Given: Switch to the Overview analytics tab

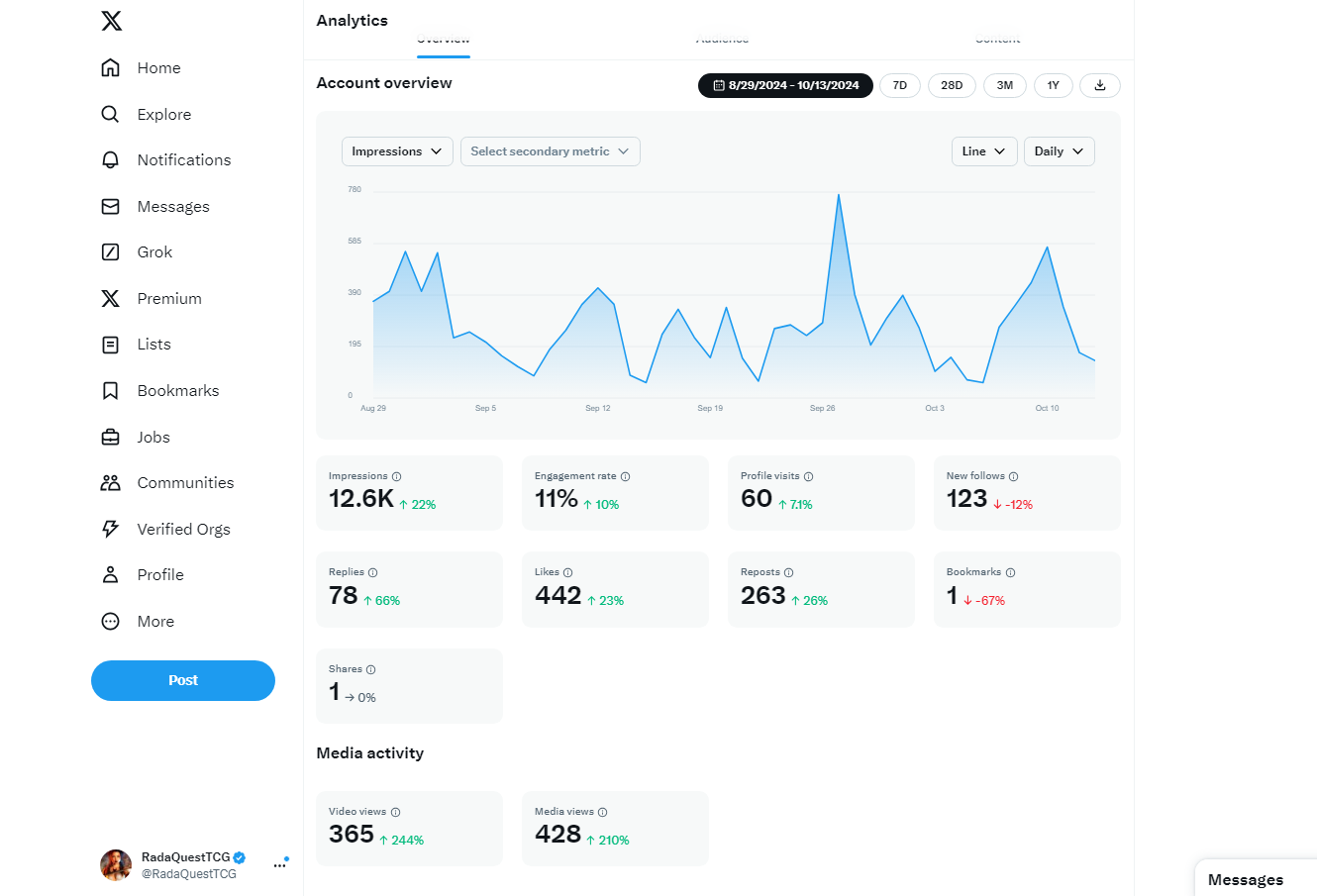Looking at the screenshot, I should coord(444,42).
